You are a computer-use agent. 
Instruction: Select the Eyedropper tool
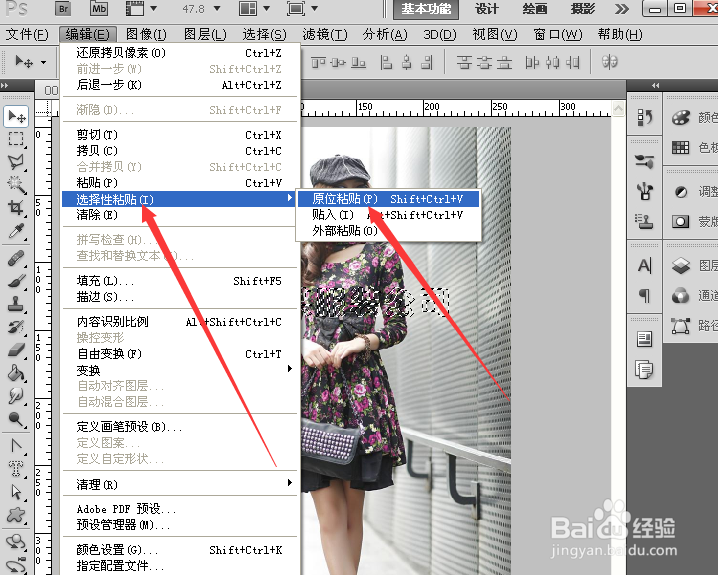tap(16, 231)
